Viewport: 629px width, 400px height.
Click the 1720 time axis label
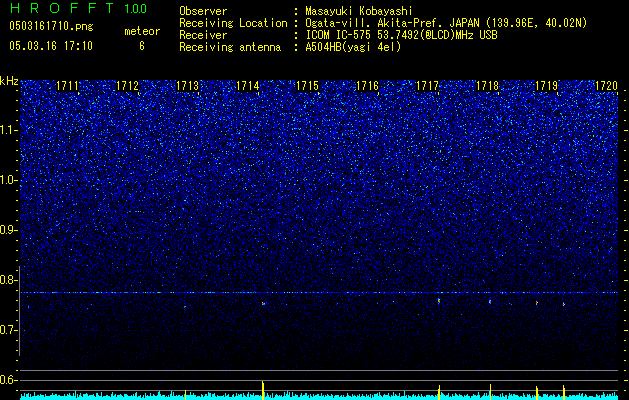[x=607, y=85]
